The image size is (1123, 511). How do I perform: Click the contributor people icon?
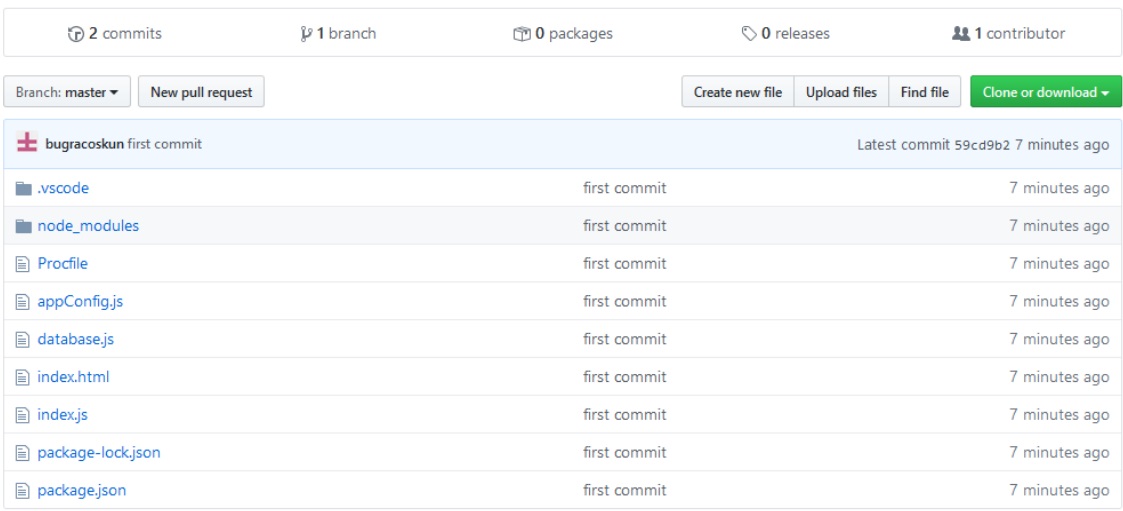960,34
